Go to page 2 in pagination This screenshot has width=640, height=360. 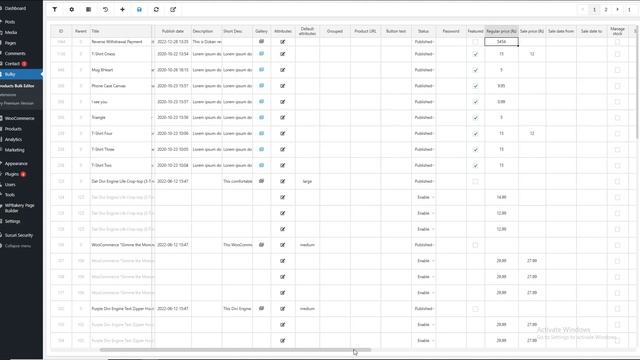click(606, 10)
